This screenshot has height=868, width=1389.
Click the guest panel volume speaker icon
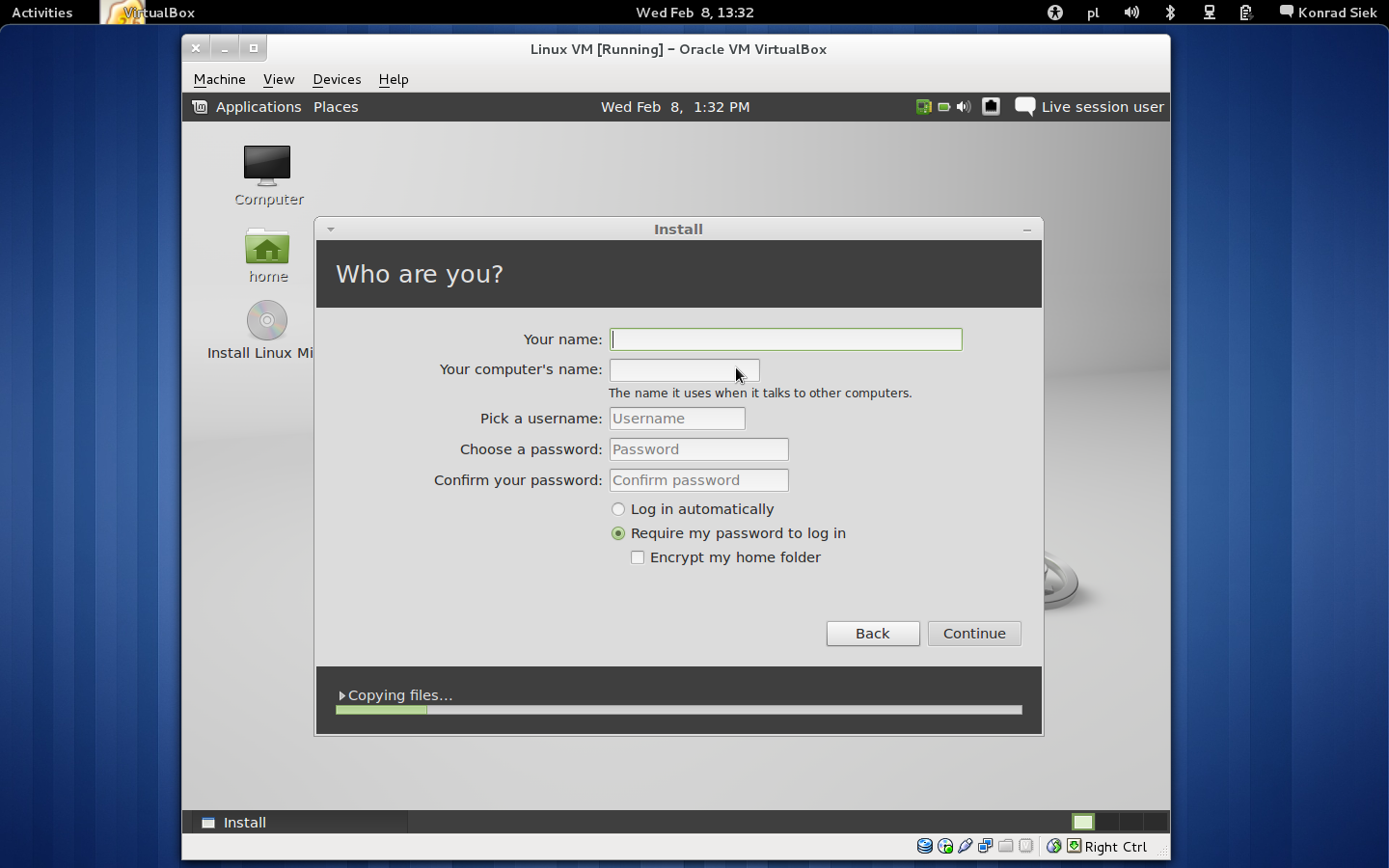[964, 107]
